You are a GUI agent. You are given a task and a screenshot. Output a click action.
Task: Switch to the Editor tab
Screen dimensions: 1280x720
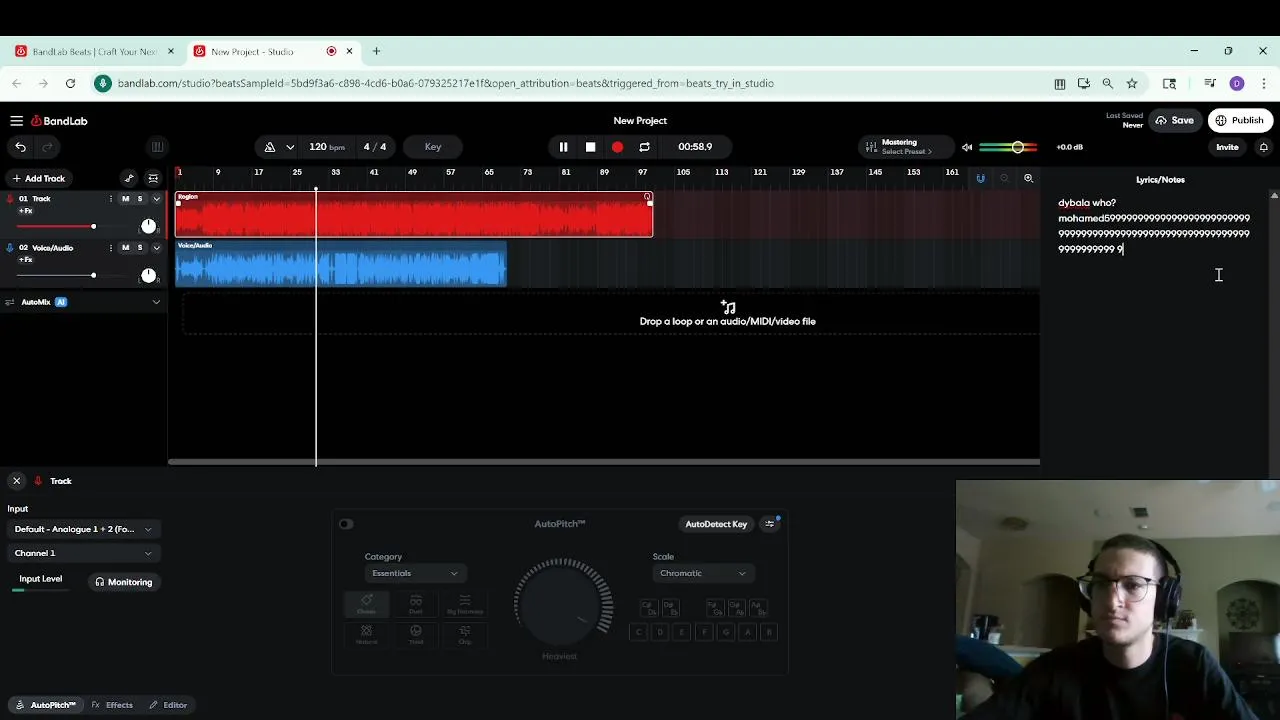168,705
